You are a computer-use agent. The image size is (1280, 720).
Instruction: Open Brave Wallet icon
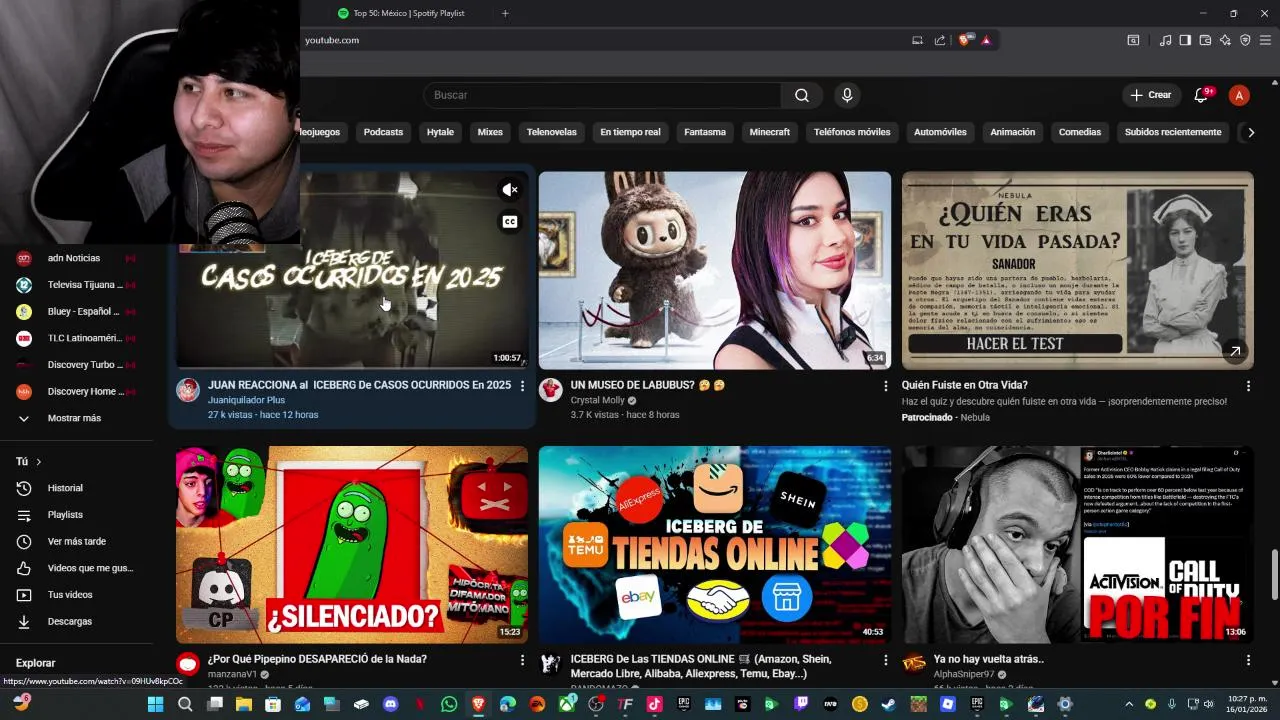pyautogui.click(x=1205, y=40)
